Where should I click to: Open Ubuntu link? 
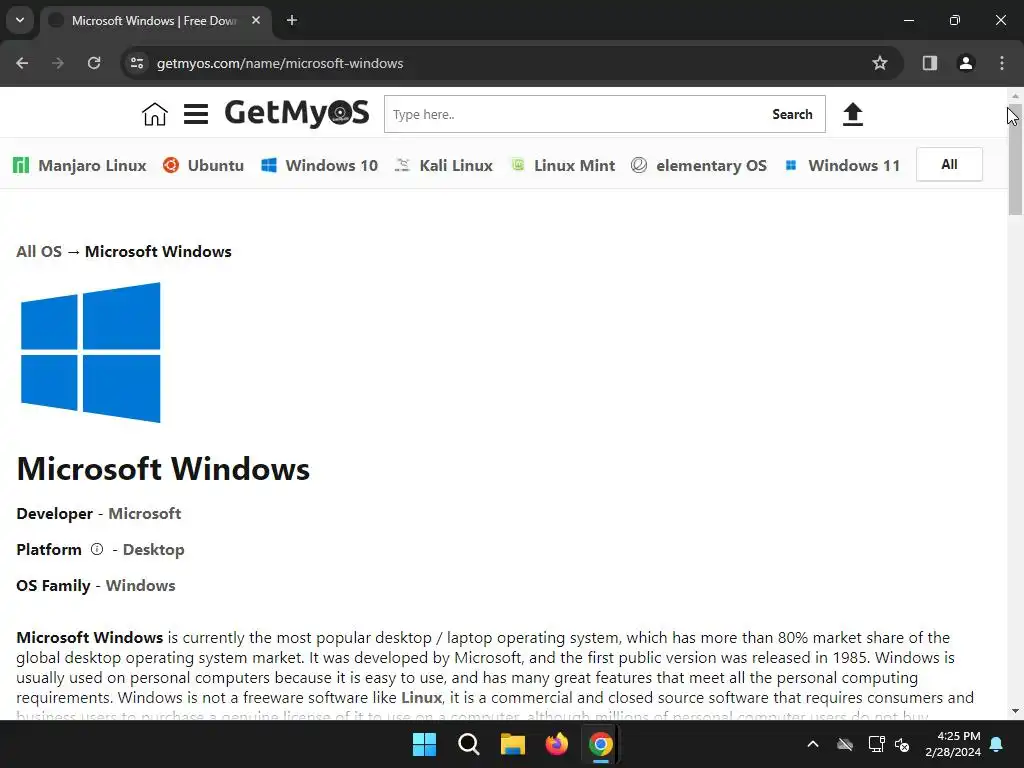(x=216, y=165)
